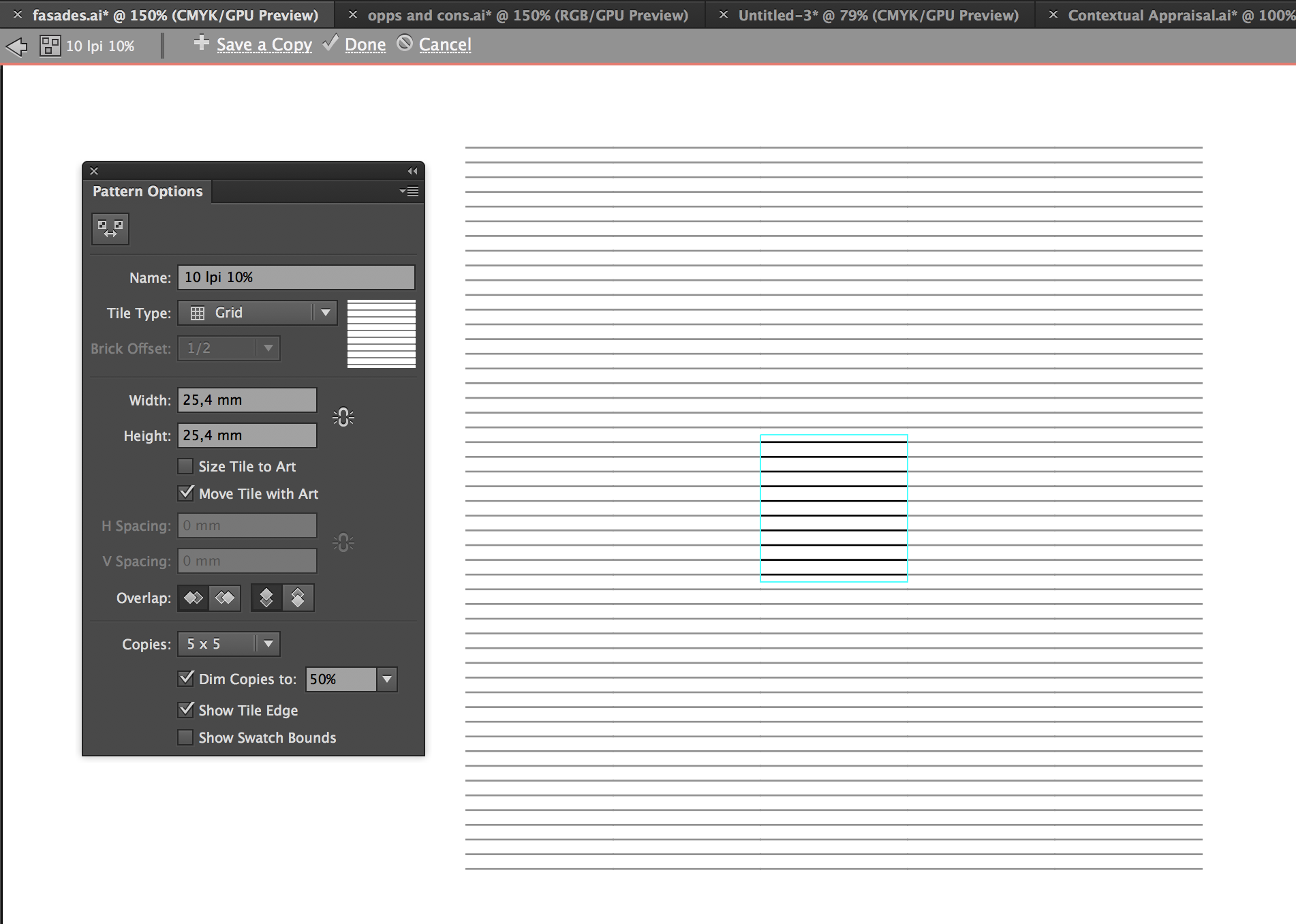Click the pattern swatch icon beside 10 lpi 10%

coord(50,46)
